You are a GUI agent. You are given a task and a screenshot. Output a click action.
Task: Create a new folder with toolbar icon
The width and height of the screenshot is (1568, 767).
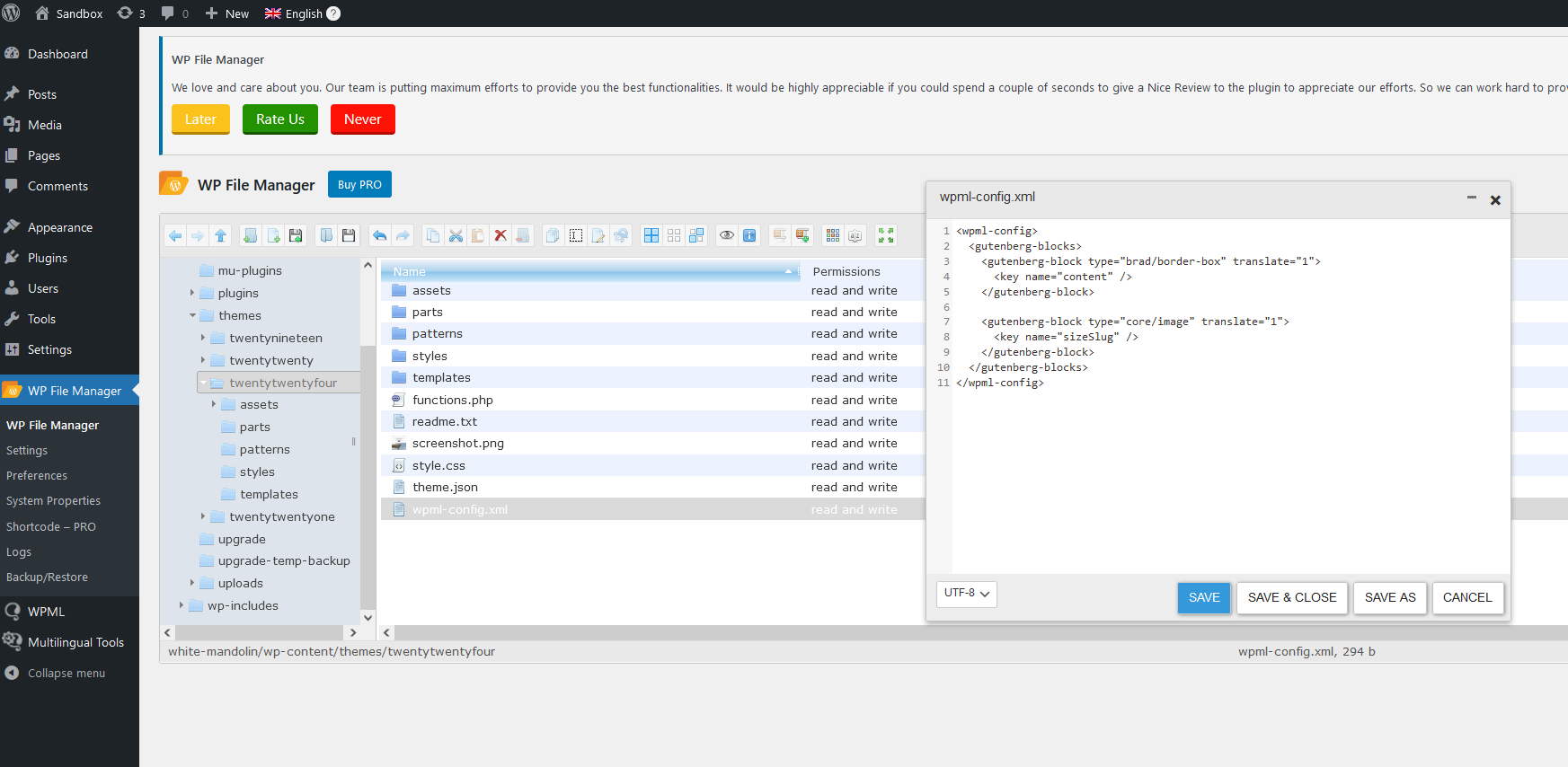pyautogui.click(x=251, y=235)
